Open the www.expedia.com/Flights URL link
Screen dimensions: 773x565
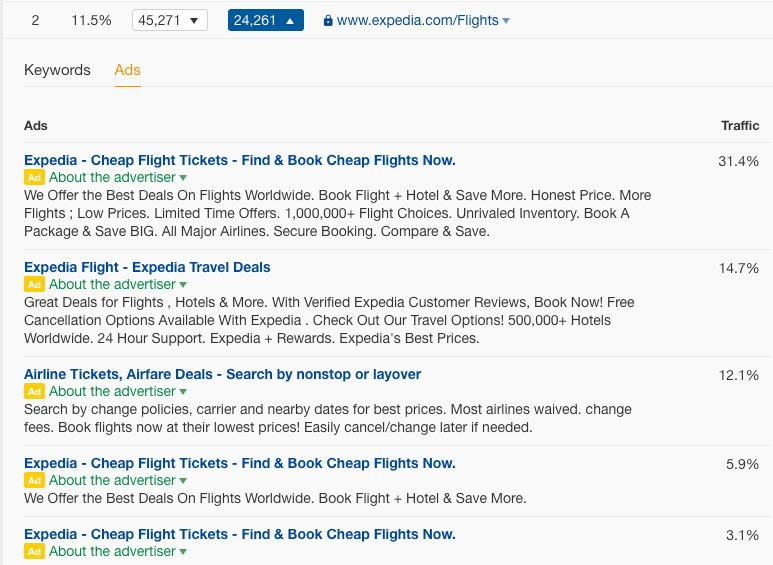tap(417, 20)
